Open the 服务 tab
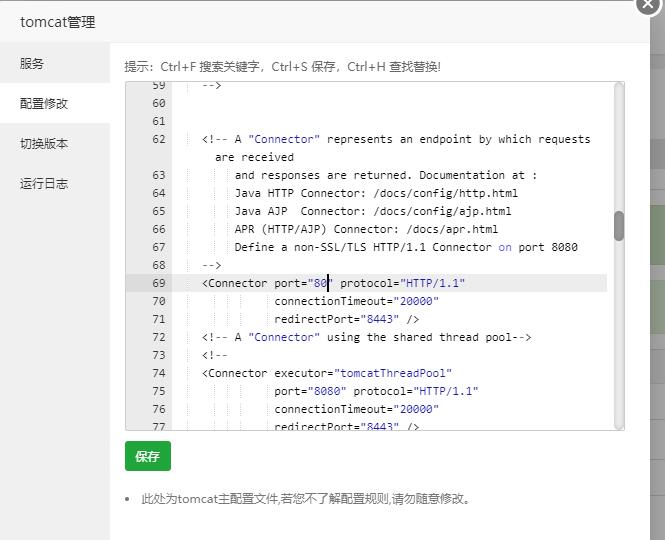 coord(55,63)
